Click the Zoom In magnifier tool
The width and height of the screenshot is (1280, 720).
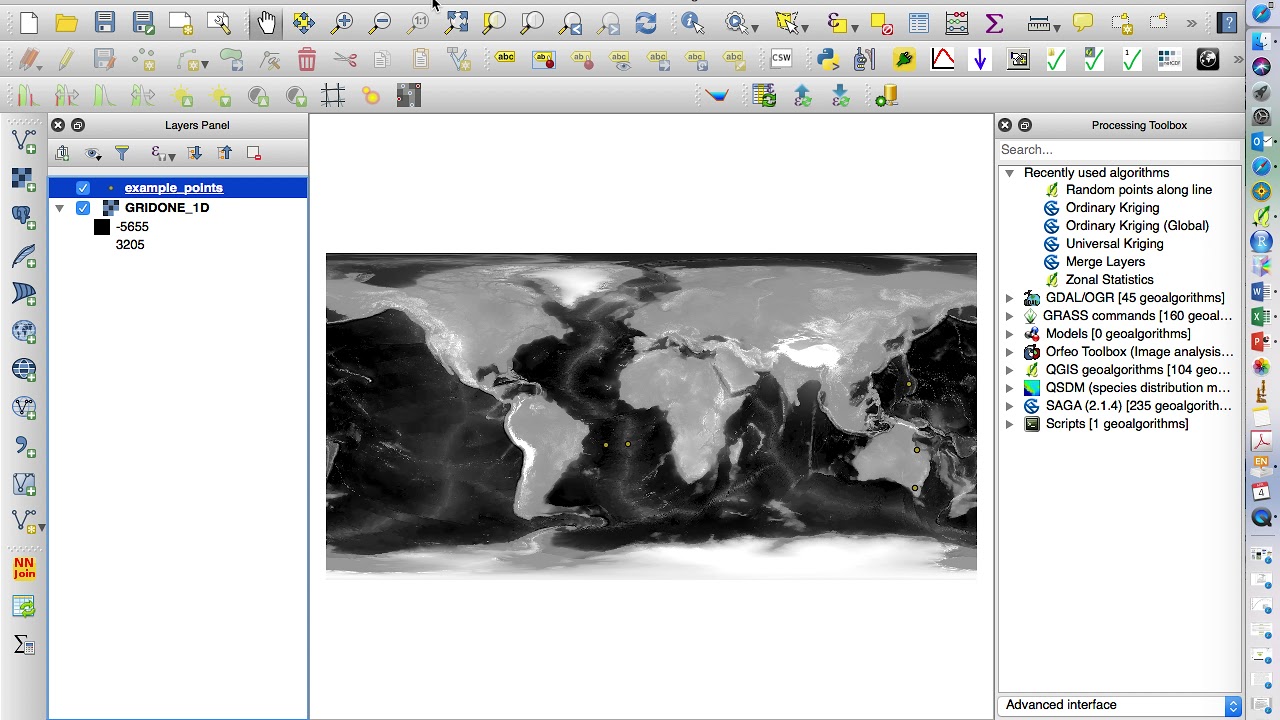(342, 22)
